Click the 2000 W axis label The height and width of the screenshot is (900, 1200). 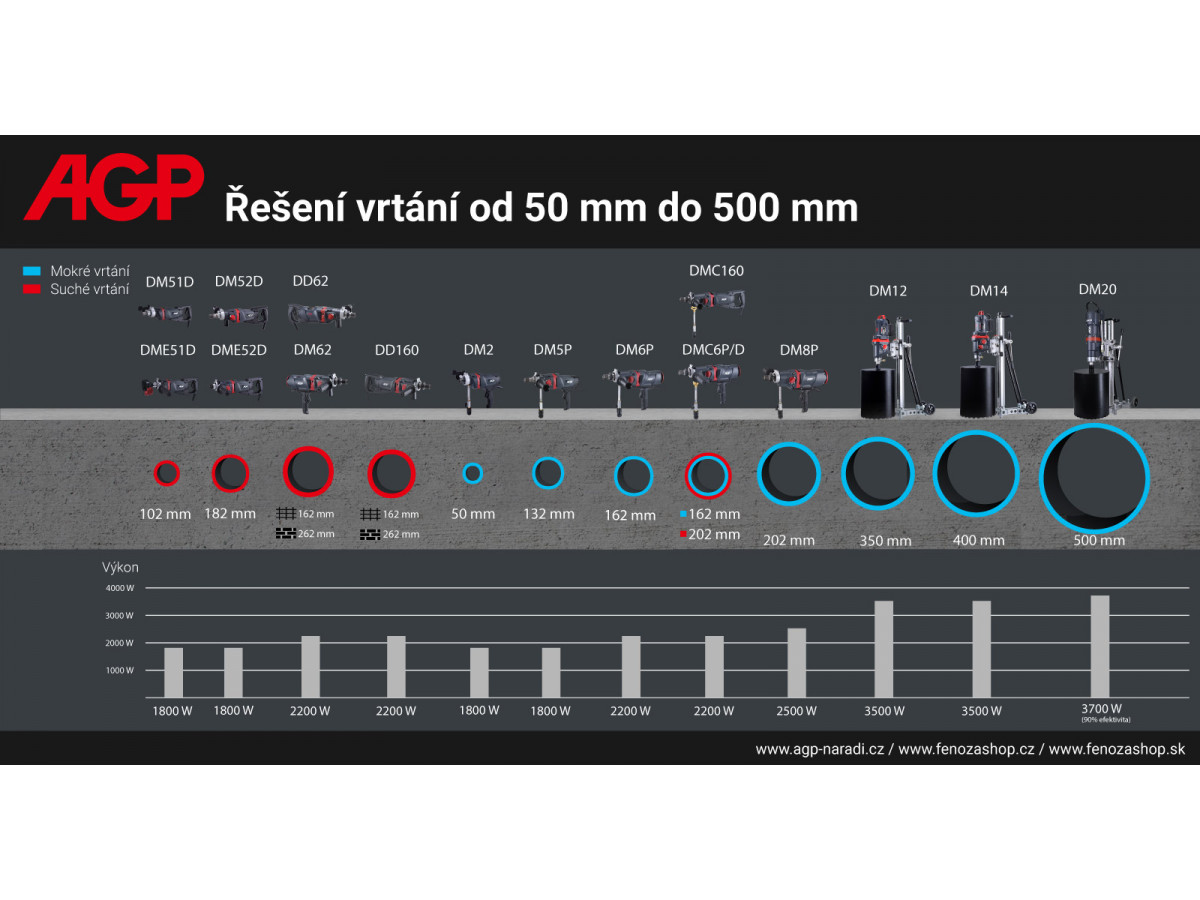click(x=120, y=643)
